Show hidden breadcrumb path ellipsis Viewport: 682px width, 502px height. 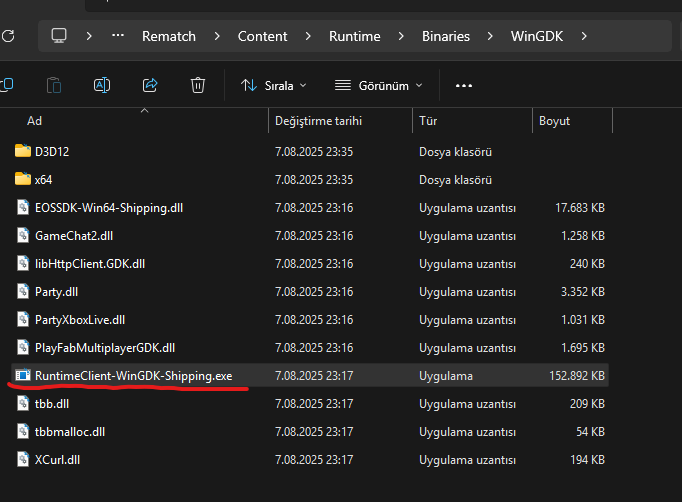coord(118,36)
